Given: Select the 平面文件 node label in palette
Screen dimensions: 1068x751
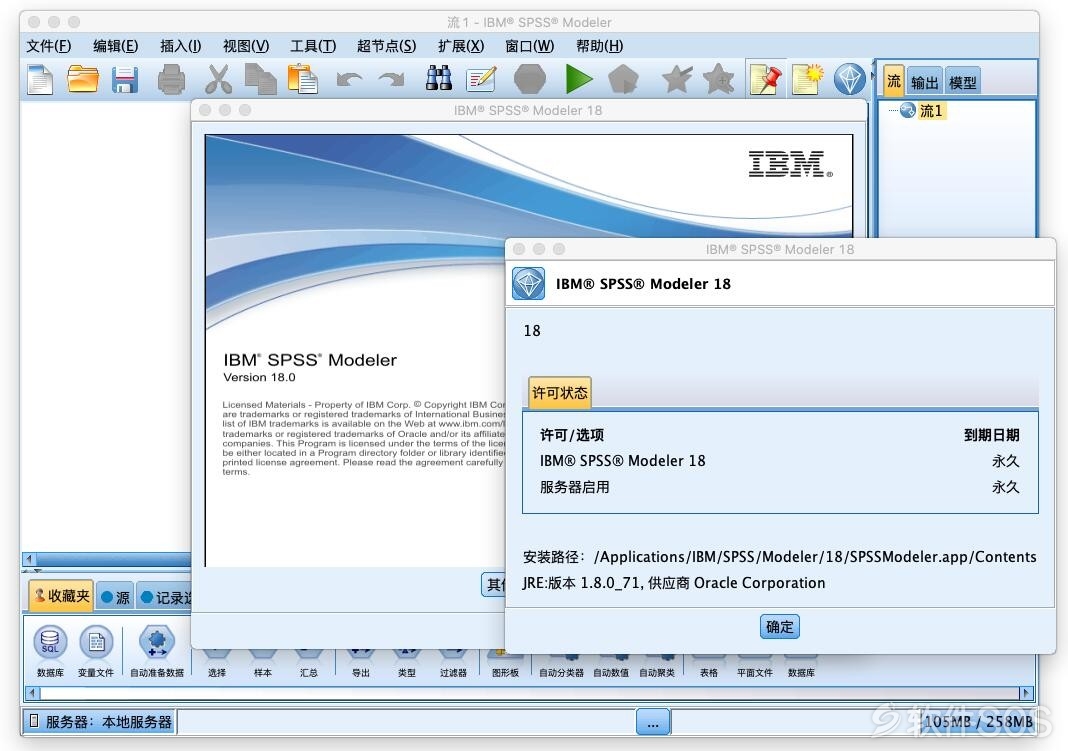Looking at the screenshot, I should coord(755,673).
